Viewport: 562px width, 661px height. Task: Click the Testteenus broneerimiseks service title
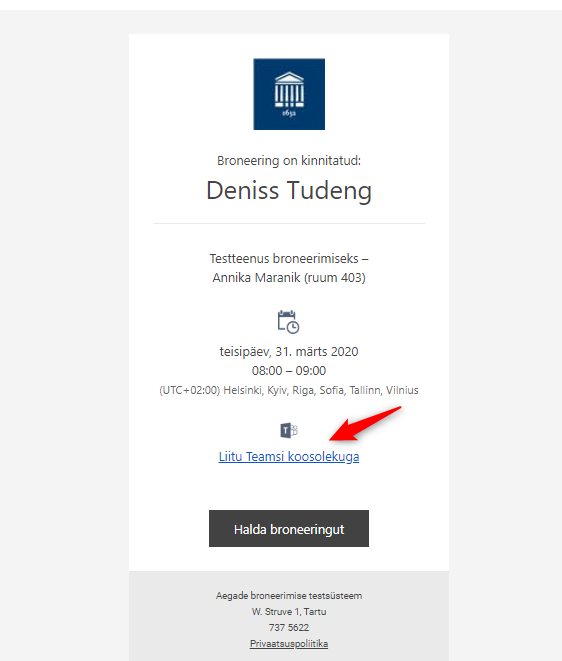click(x=289, y=258)
